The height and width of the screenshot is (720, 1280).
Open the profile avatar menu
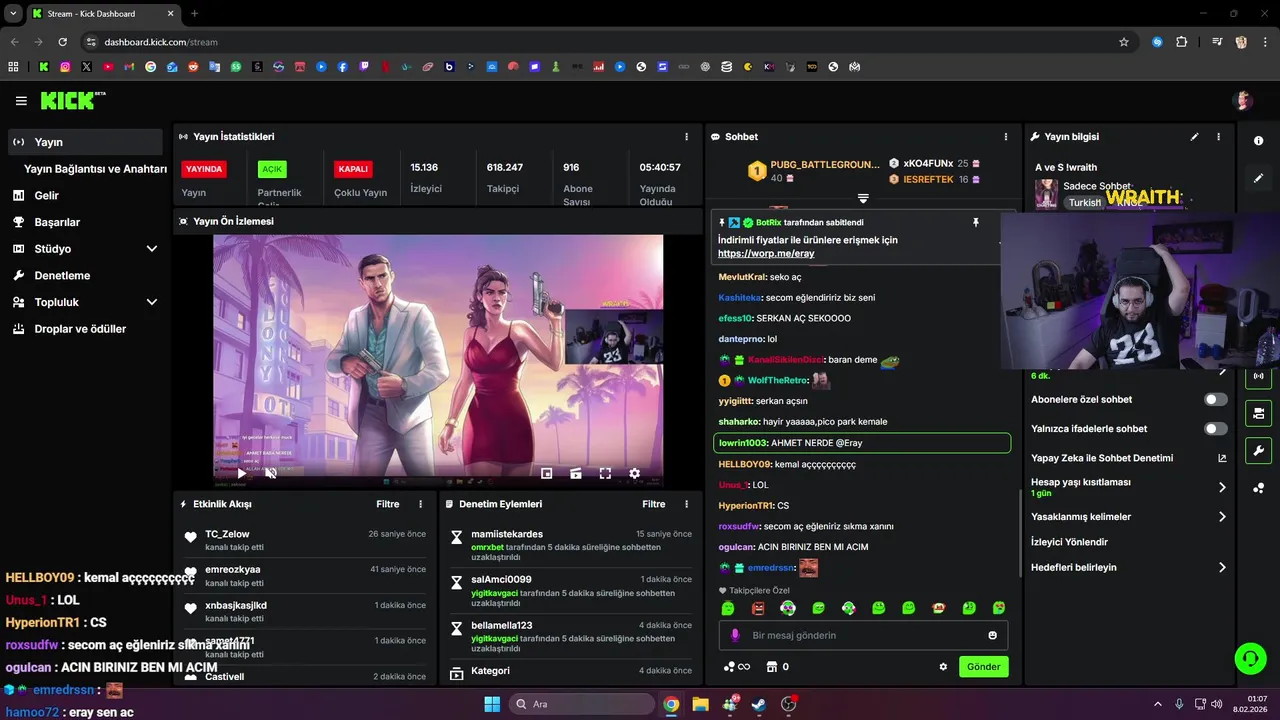(1243, 100)
